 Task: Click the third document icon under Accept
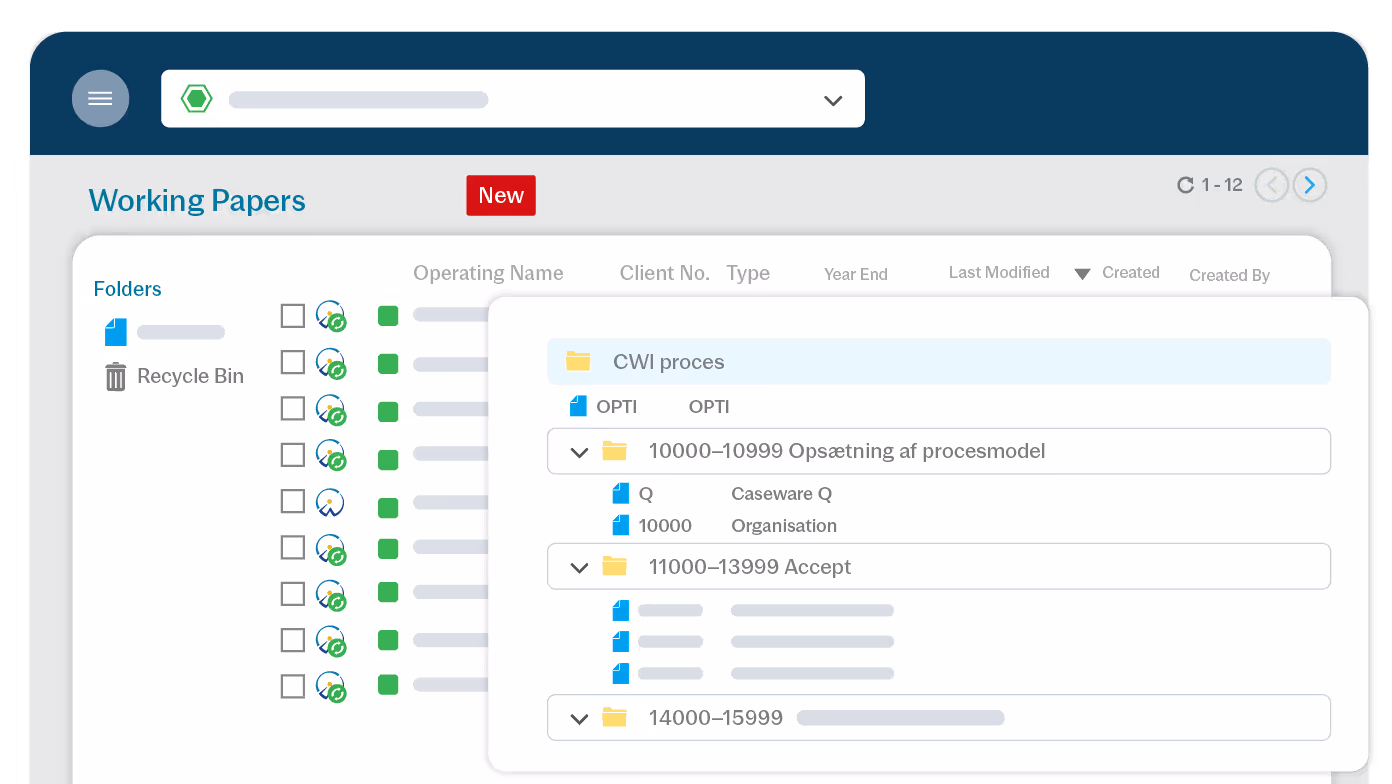[x=621, y=674]
